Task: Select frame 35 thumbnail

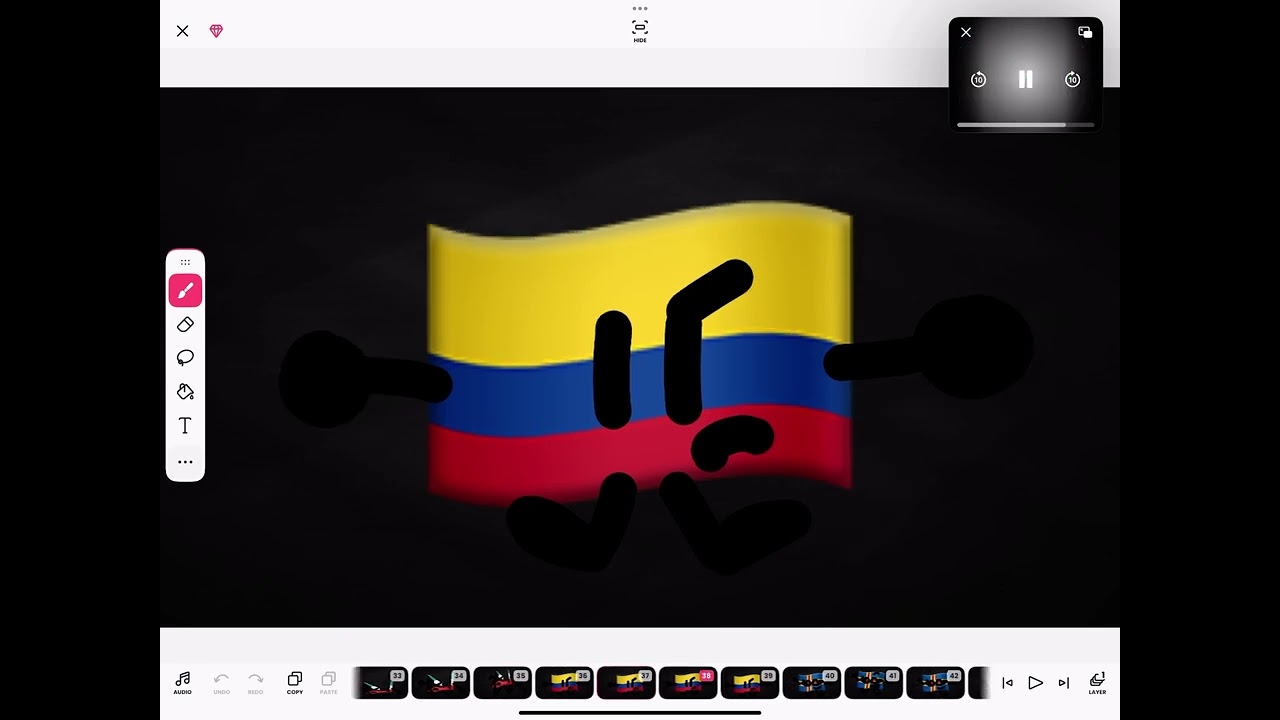Action: point(503,683)
